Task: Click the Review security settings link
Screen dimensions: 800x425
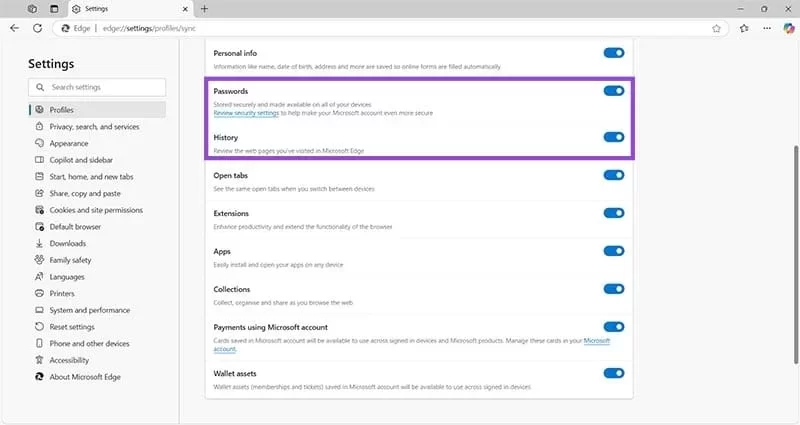Action: click(x=246, y=113)
